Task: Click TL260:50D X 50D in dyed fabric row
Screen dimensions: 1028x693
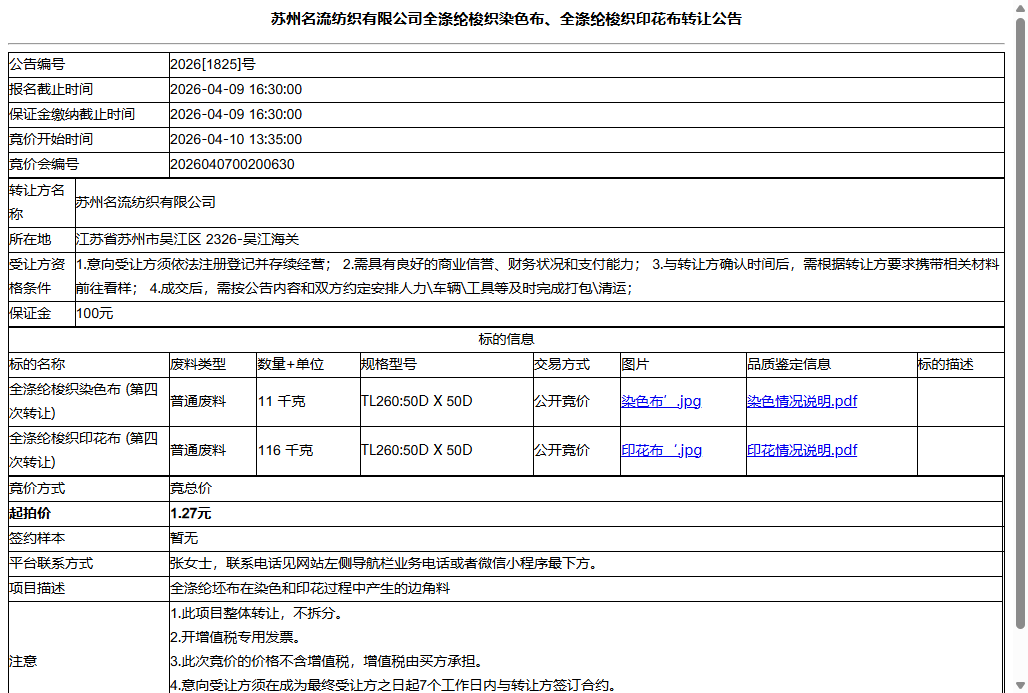Action: point(416,401)
